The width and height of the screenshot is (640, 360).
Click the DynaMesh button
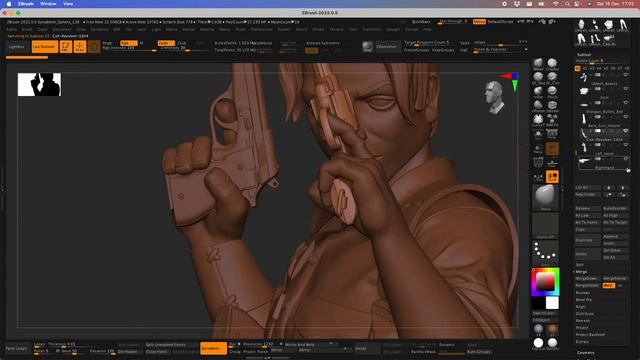[213, 348]
